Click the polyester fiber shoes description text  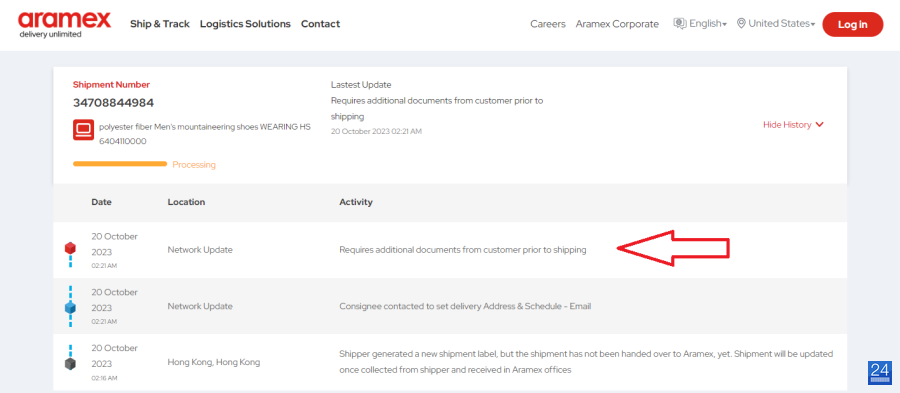(204, 134)
